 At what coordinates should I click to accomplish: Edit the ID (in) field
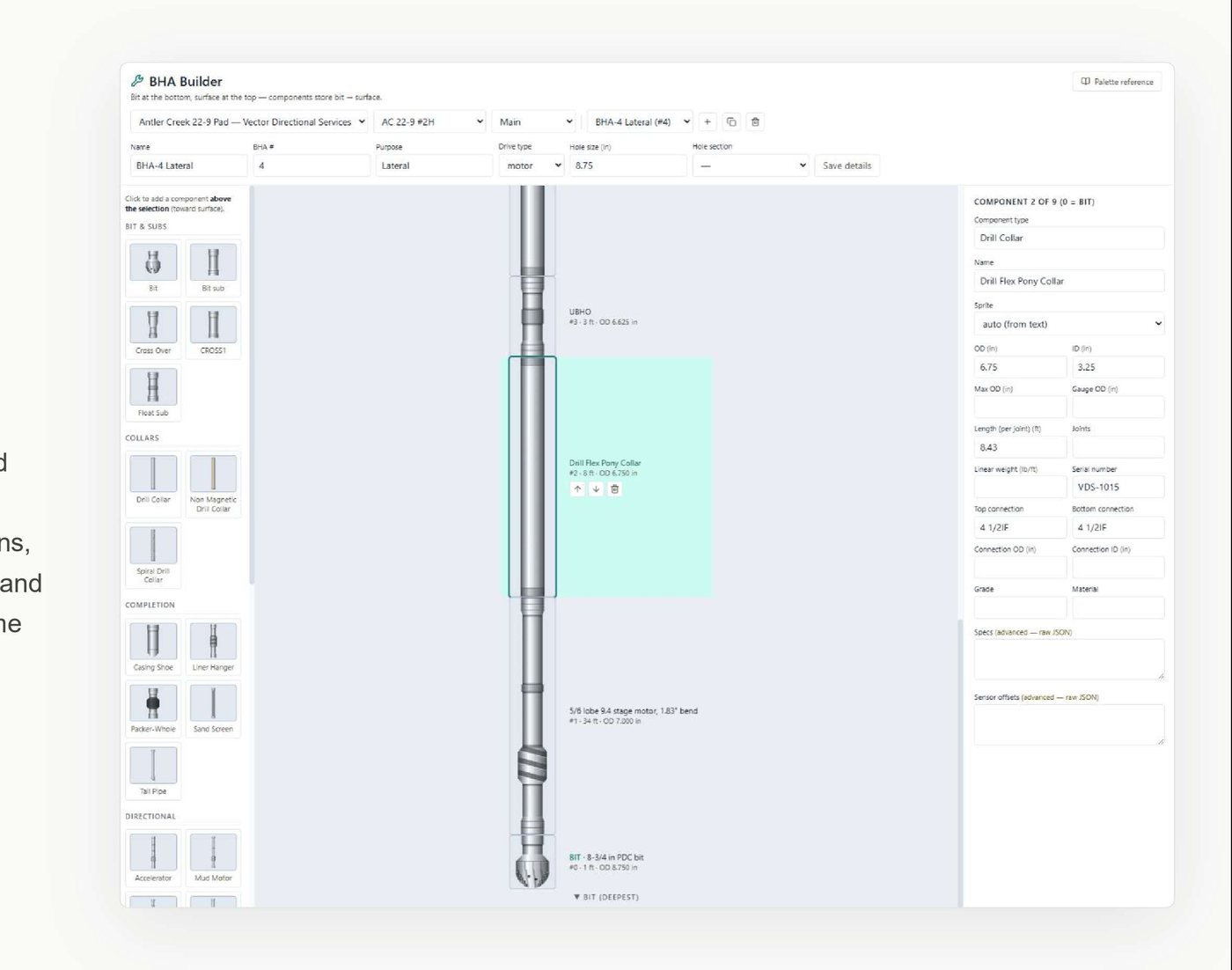[1118, 367]
